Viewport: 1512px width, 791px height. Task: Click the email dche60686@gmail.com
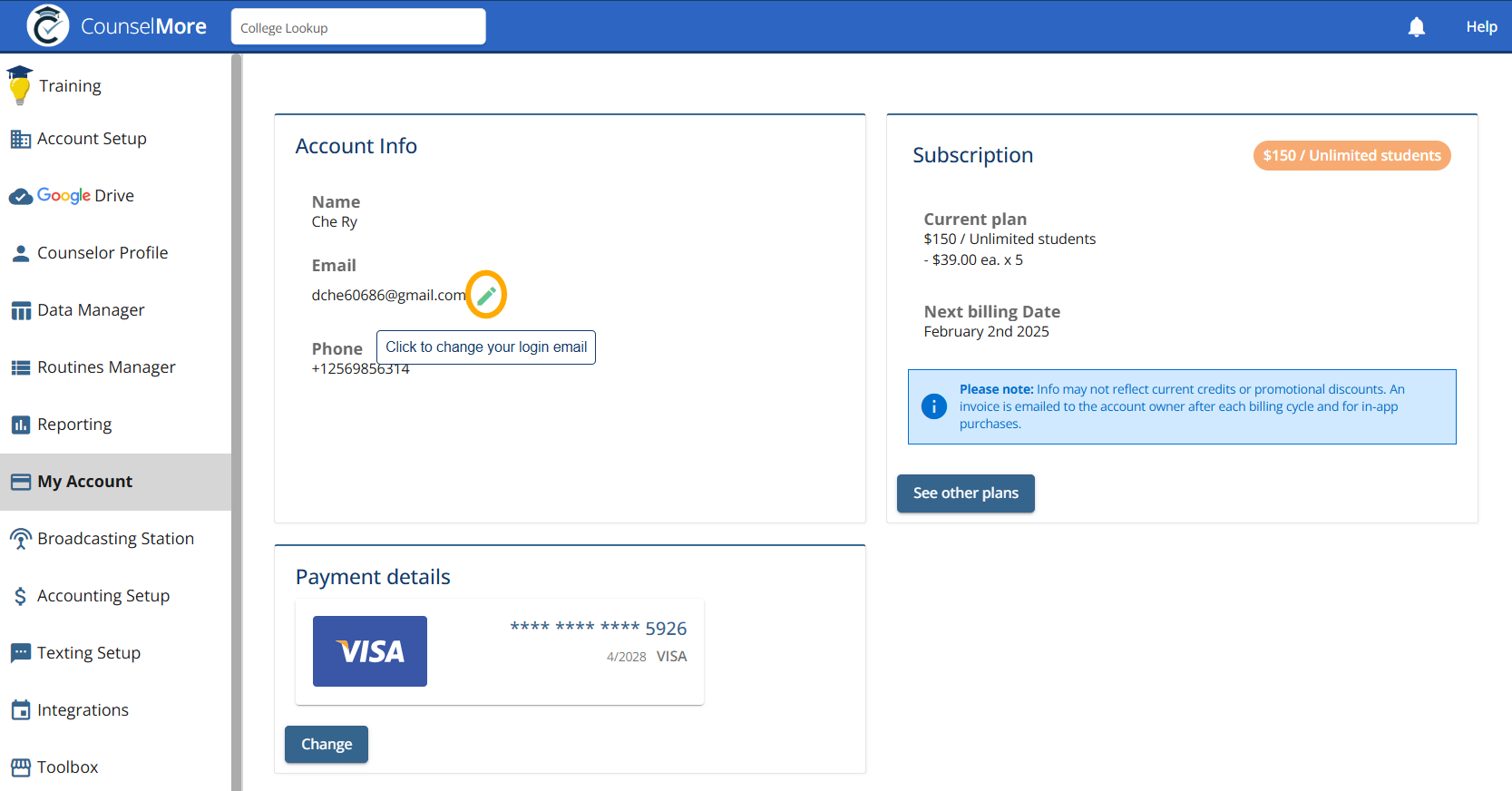pos(388,296)
